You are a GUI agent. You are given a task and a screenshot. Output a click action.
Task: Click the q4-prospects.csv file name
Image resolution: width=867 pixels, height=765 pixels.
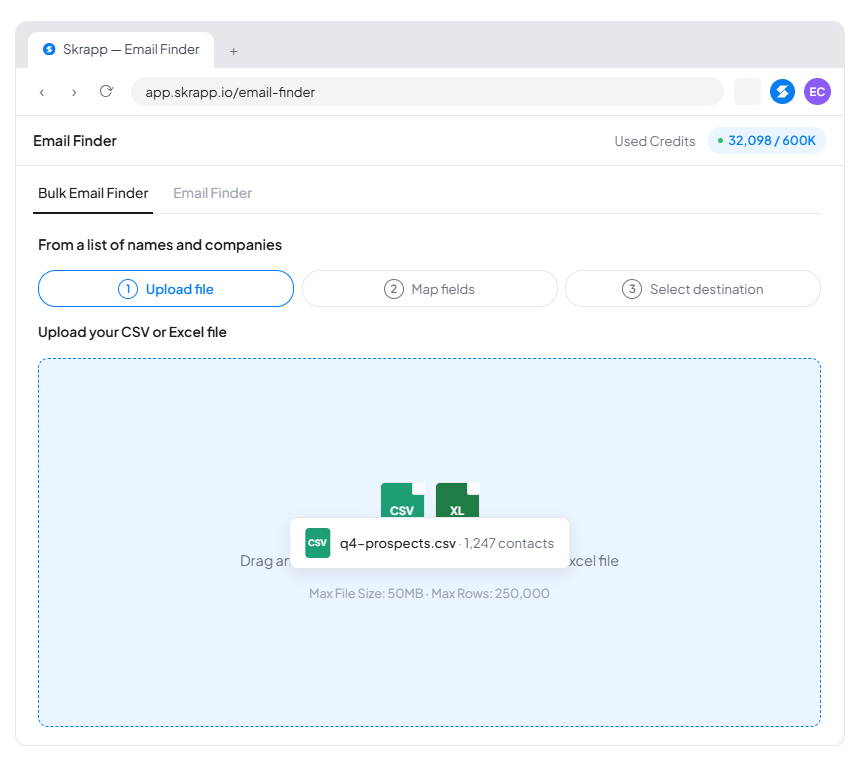coord(398,543)
